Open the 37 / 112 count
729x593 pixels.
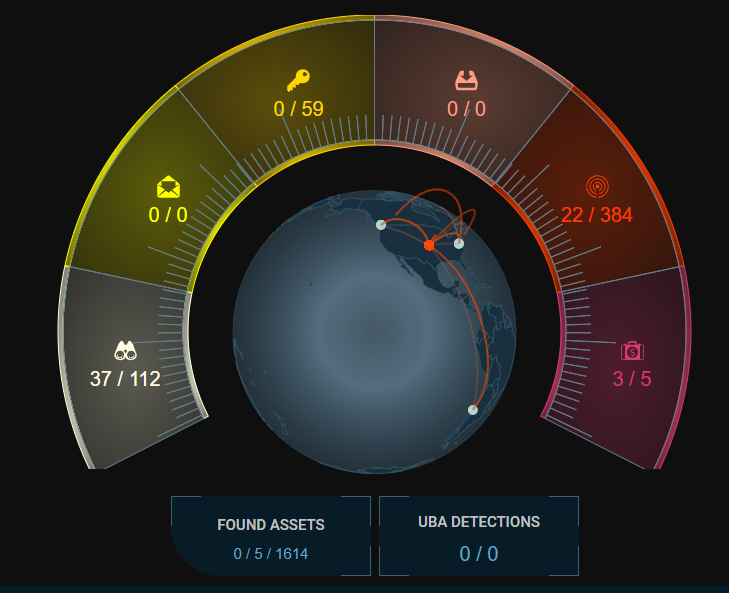[x=125, y=379]
